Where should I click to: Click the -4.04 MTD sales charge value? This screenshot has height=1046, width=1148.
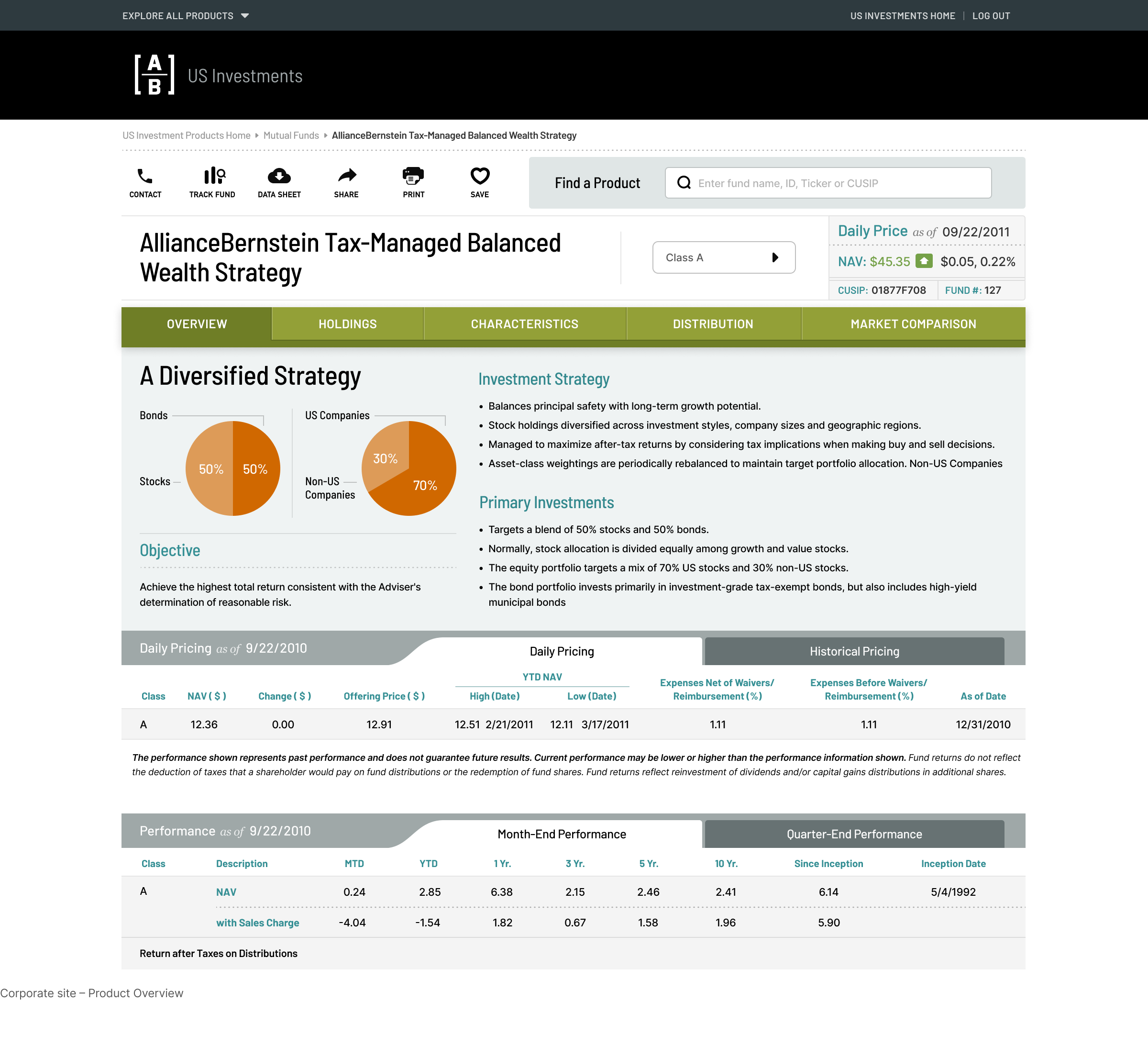(x=352, y=923)
